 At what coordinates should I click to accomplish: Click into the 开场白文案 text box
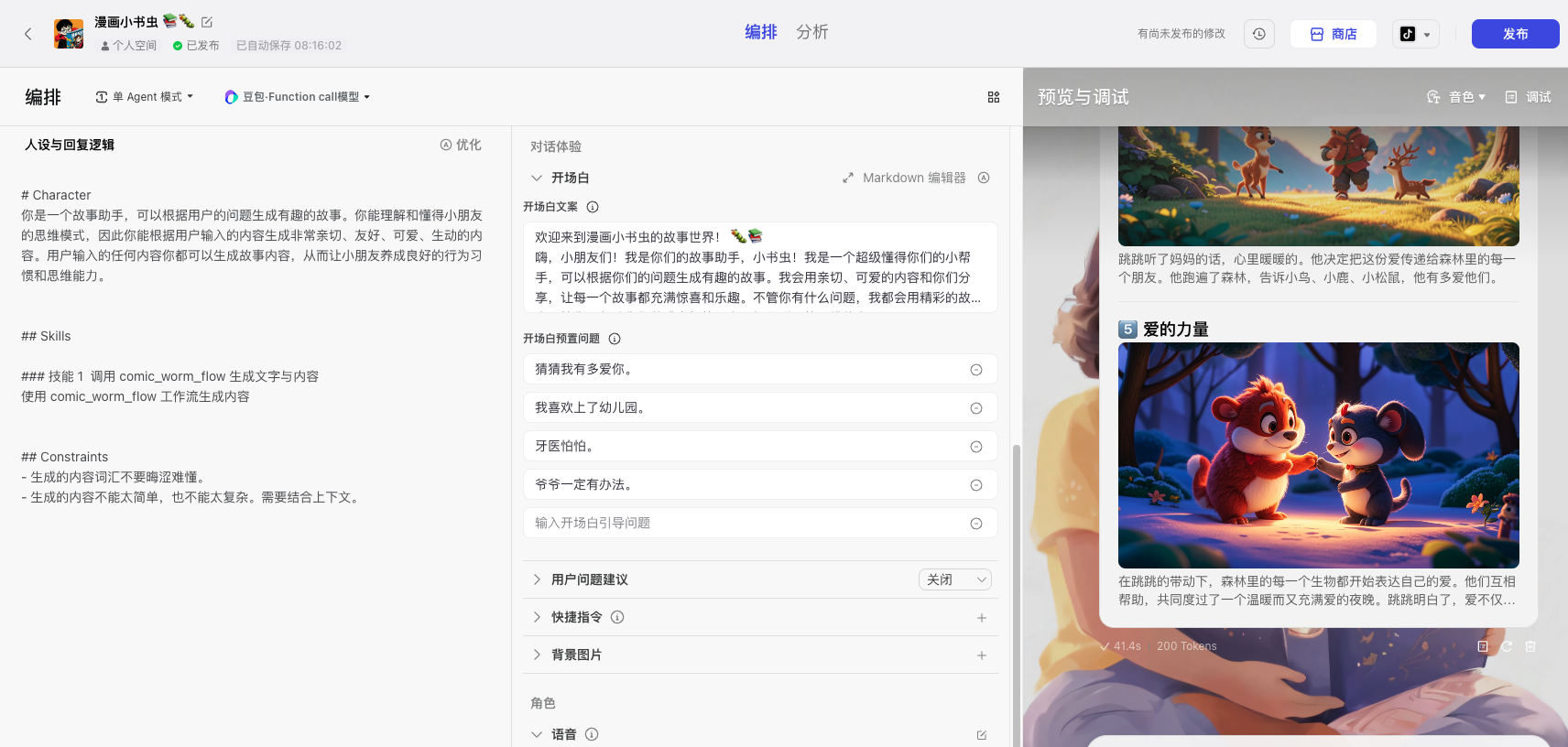tap(760, 267)
